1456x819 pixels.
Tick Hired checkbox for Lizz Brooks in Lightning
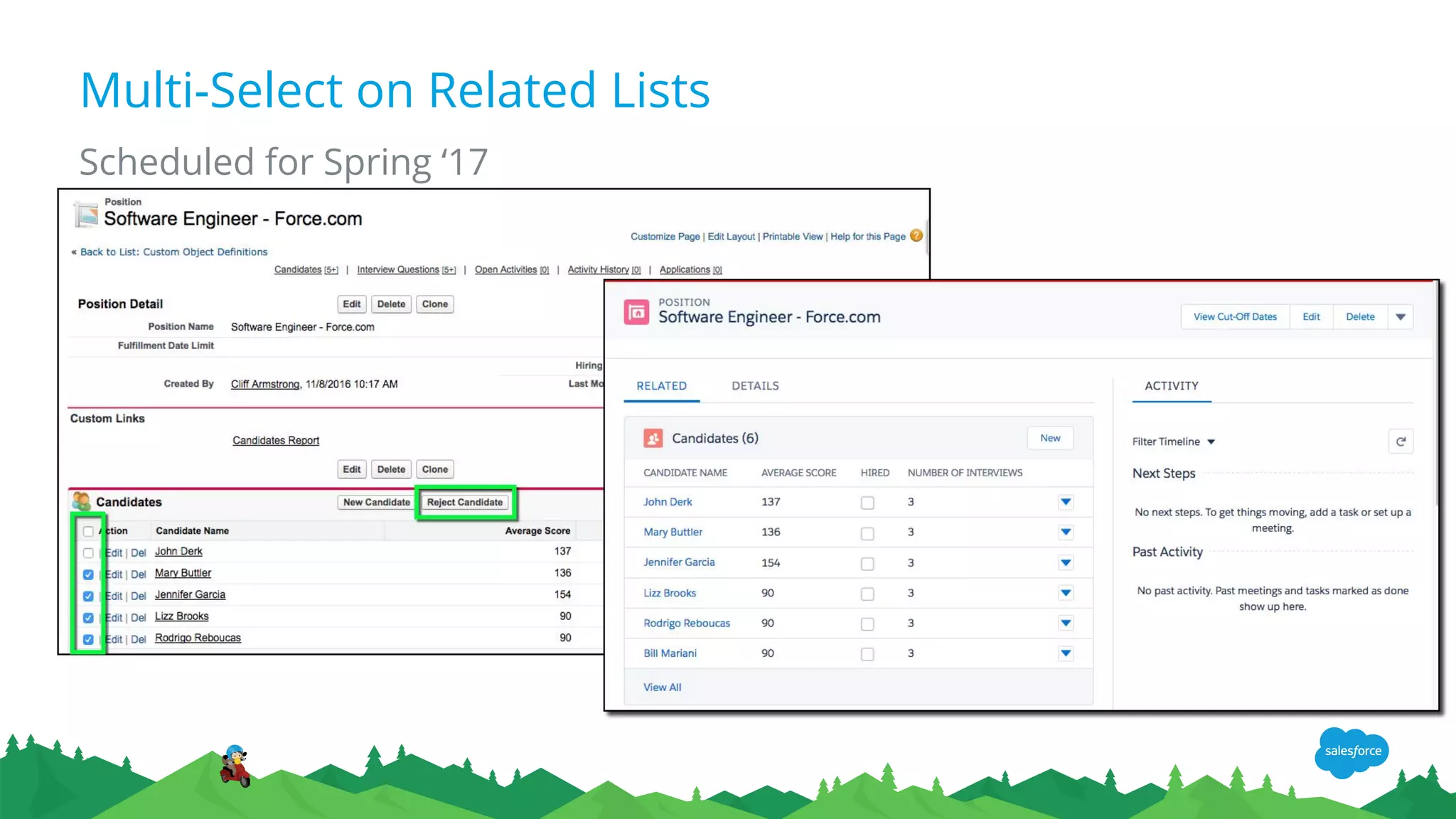pyautogui.click(x=867, y=594)
